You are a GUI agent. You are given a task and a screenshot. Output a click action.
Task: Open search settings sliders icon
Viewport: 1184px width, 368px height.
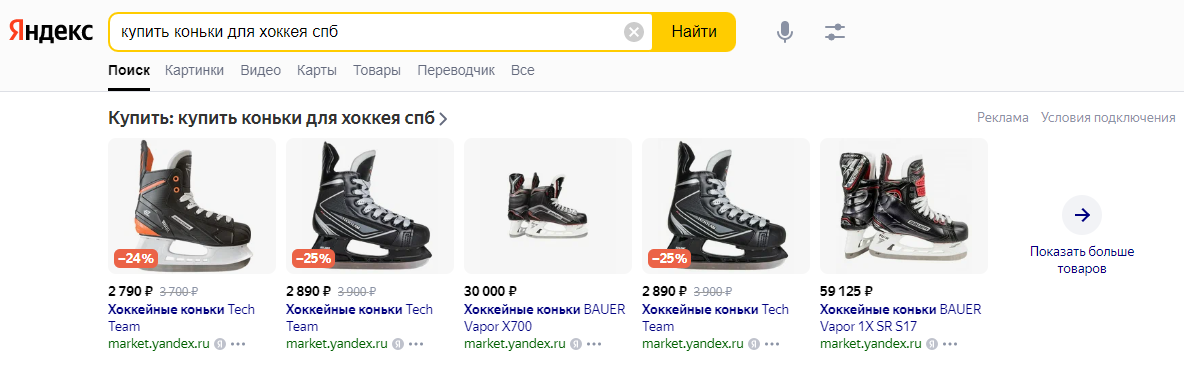(835, 32)
